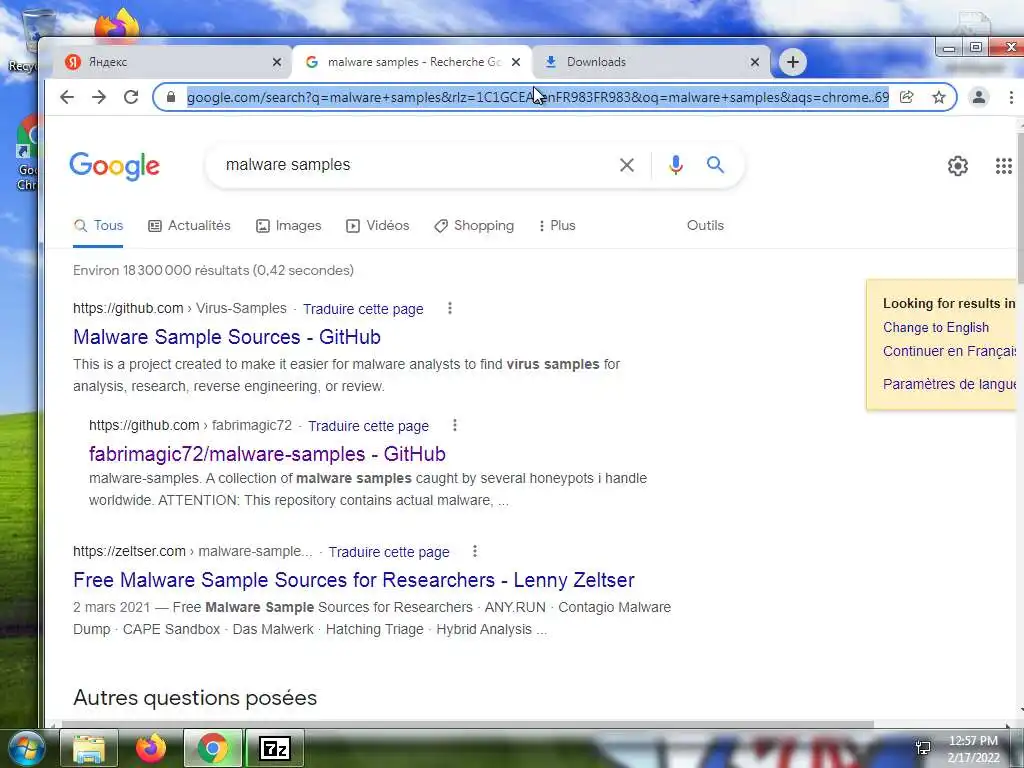The height and width of the screenshot is (768, 1024).
Task: Go back using the browser back arrow
Action: coord(67,97)
